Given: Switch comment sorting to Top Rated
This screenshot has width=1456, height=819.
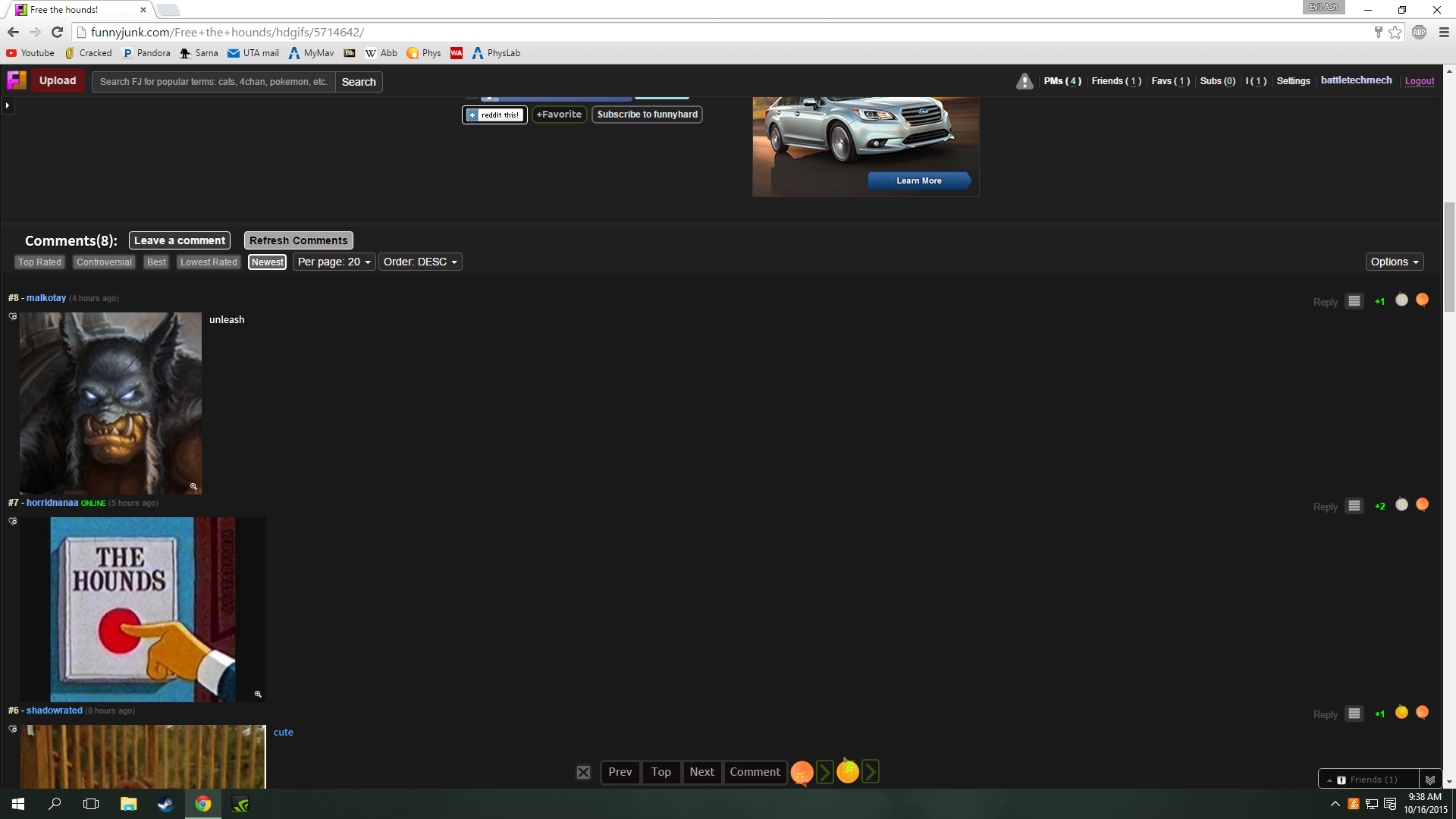Looking at the screenshot, I should pos(39,262).
